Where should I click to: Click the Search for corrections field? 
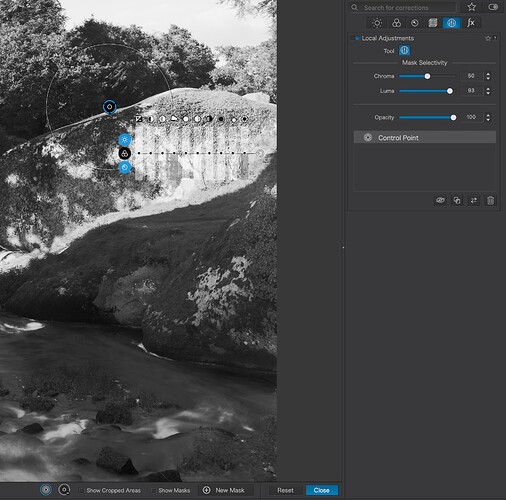404,7
